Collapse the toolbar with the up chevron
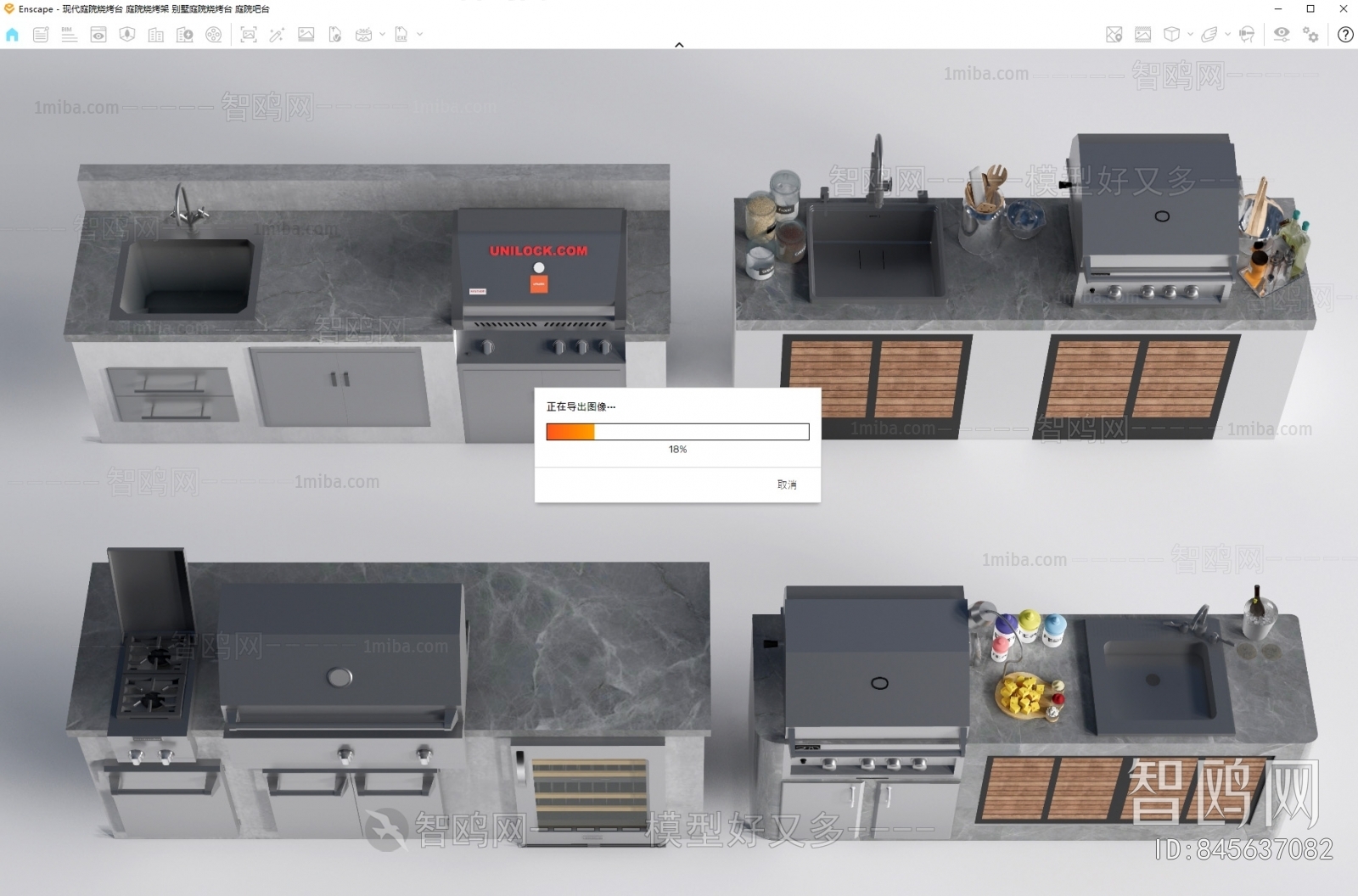Viewport: 1358px width, 896px height. point(679,45)
